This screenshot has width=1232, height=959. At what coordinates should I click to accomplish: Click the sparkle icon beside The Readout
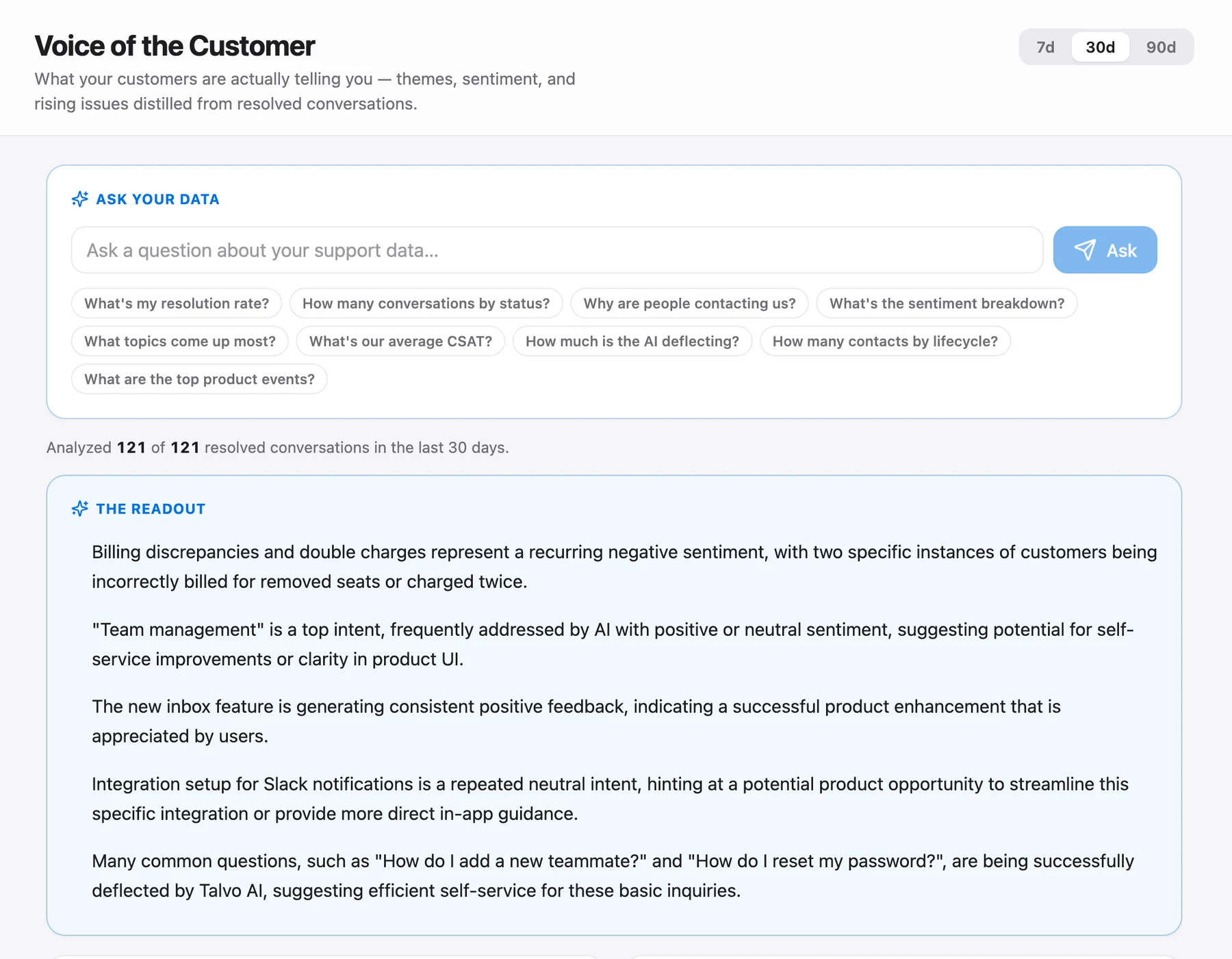click(80, 509)
